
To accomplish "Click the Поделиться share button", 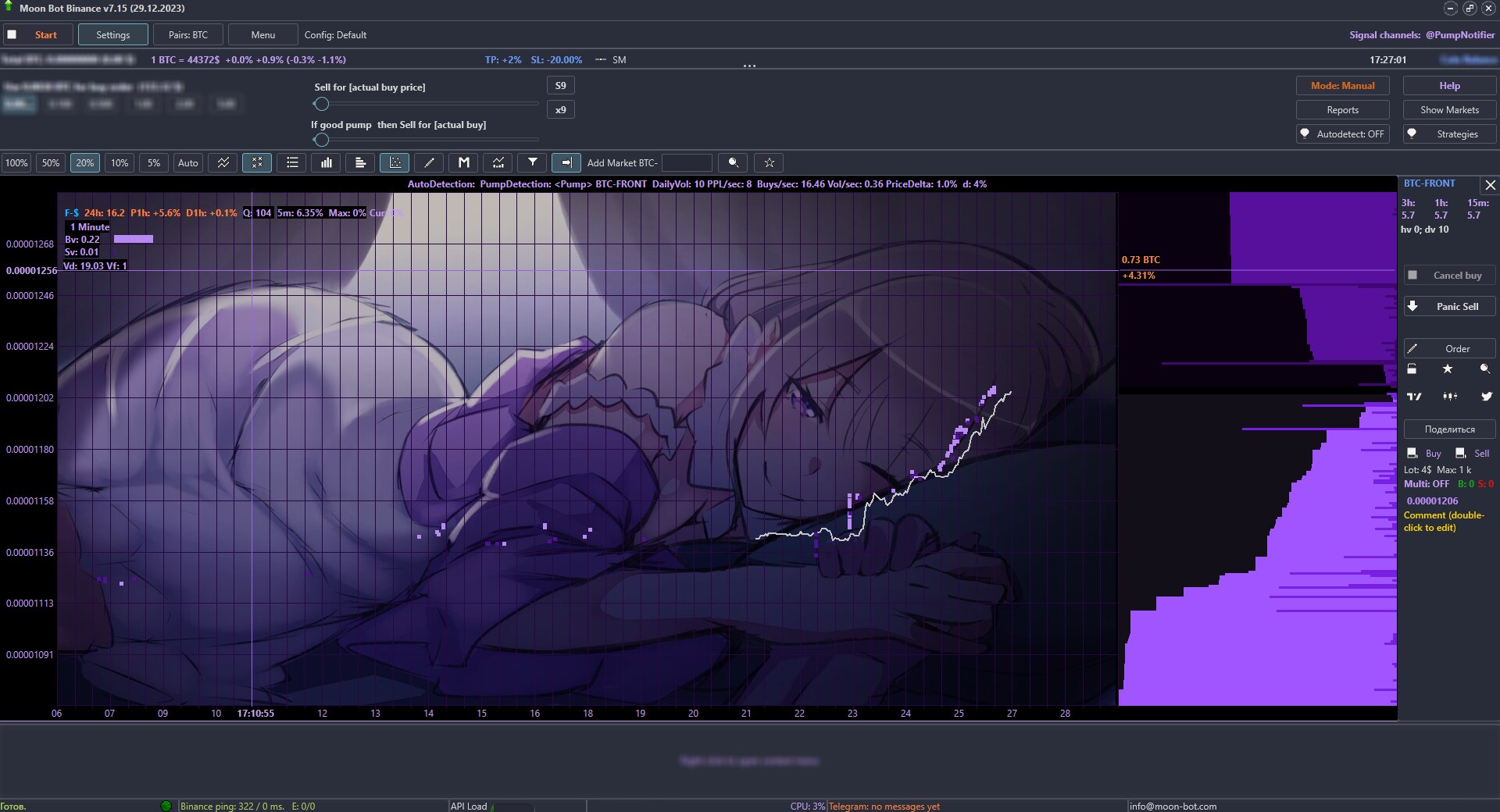I will coord(1449,429).
